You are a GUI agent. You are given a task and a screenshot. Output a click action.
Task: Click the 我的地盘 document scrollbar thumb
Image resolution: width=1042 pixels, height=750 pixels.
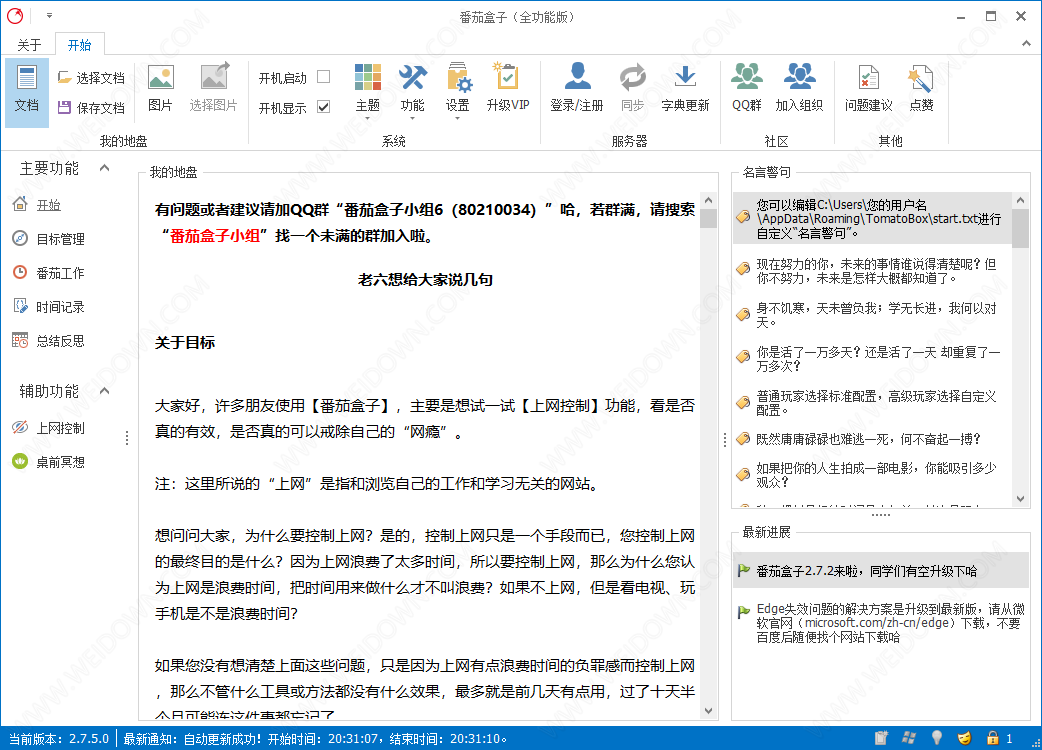click(708, 218)
